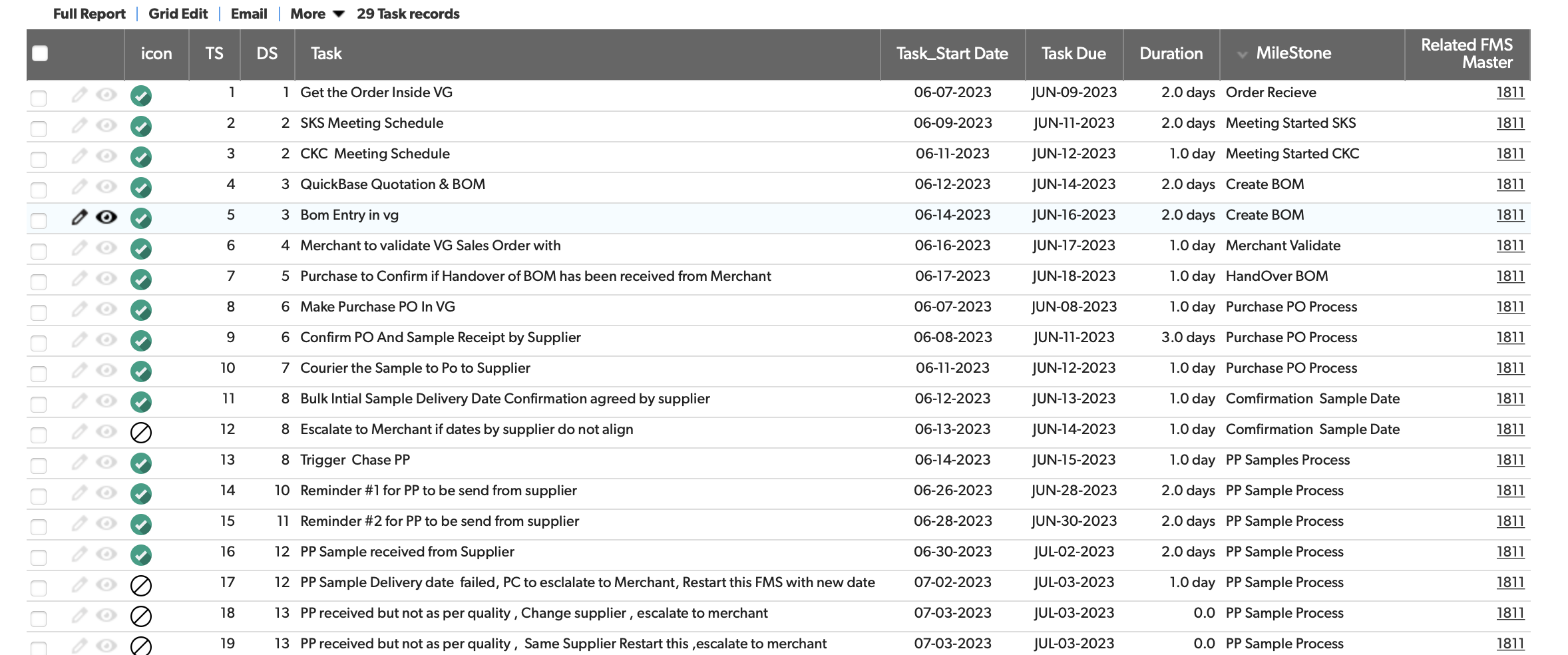
Task: Click JUN-09-2023 task due cell
Action: click(1074, 93)
